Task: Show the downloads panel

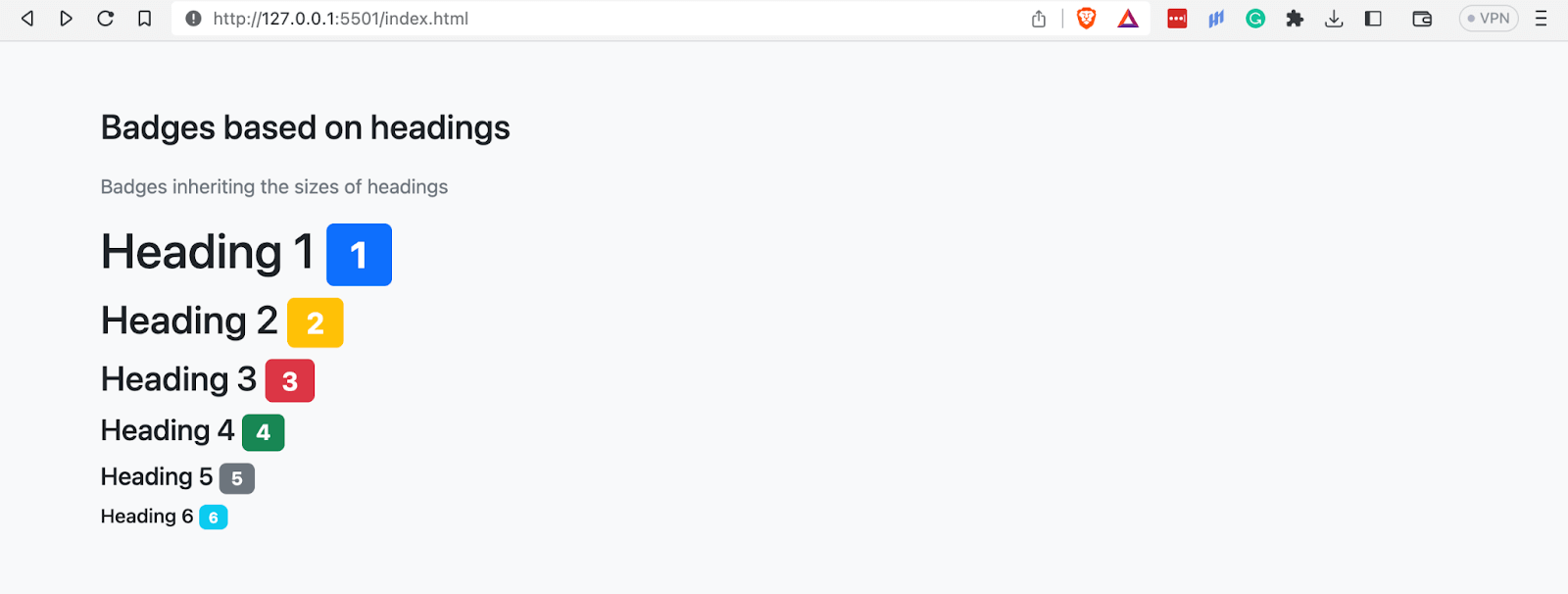Action: tap(1334, 19)
